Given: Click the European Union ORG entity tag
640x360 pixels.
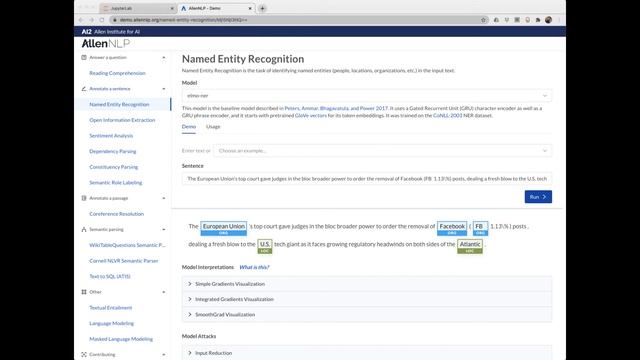Looking at the screenshot, I should [223, 229].
